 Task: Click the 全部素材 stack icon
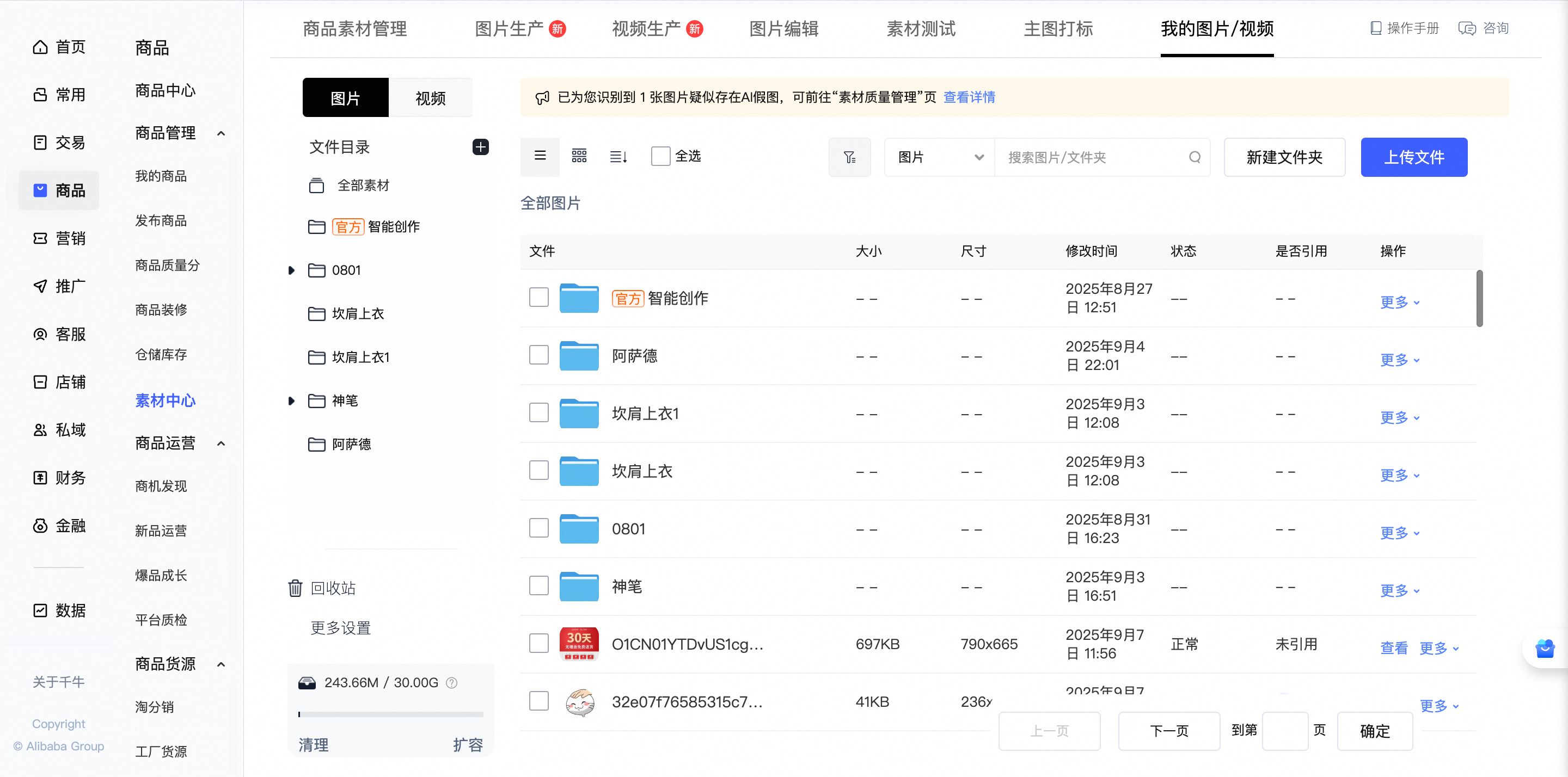pyautogui.click(x=316, y=185)
